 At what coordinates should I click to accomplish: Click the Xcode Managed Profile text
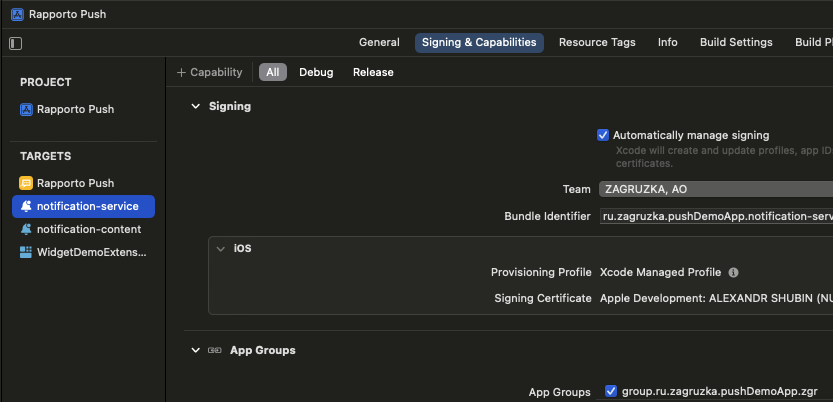coord(660,272)
